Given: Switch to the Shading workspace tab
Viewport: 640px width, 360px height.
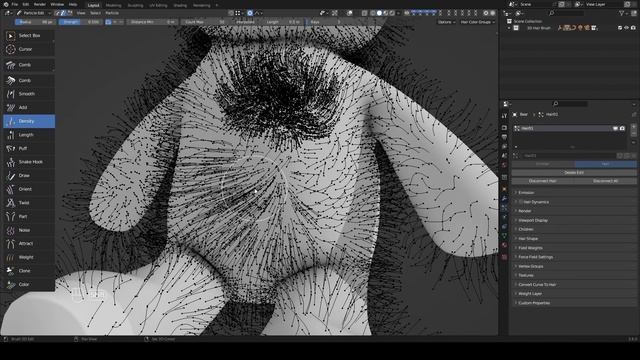Looking at the screenshot, I should (x=180, y=5).
